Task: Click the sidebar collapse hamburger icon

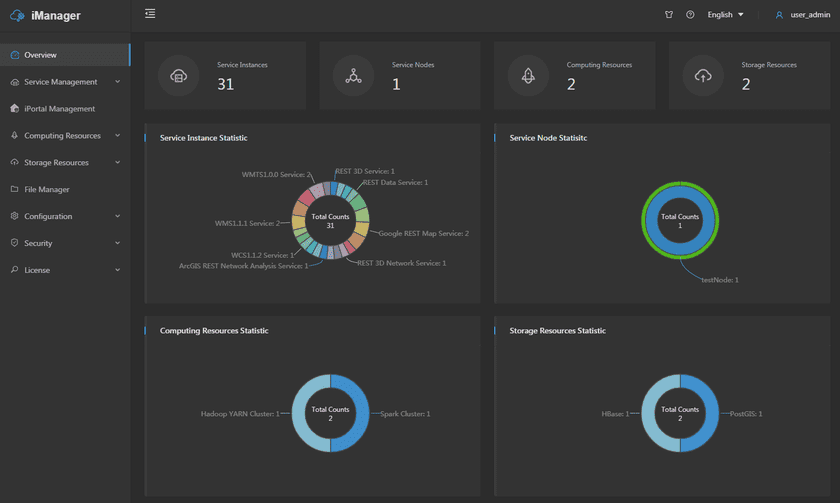Action: (150, 14)
